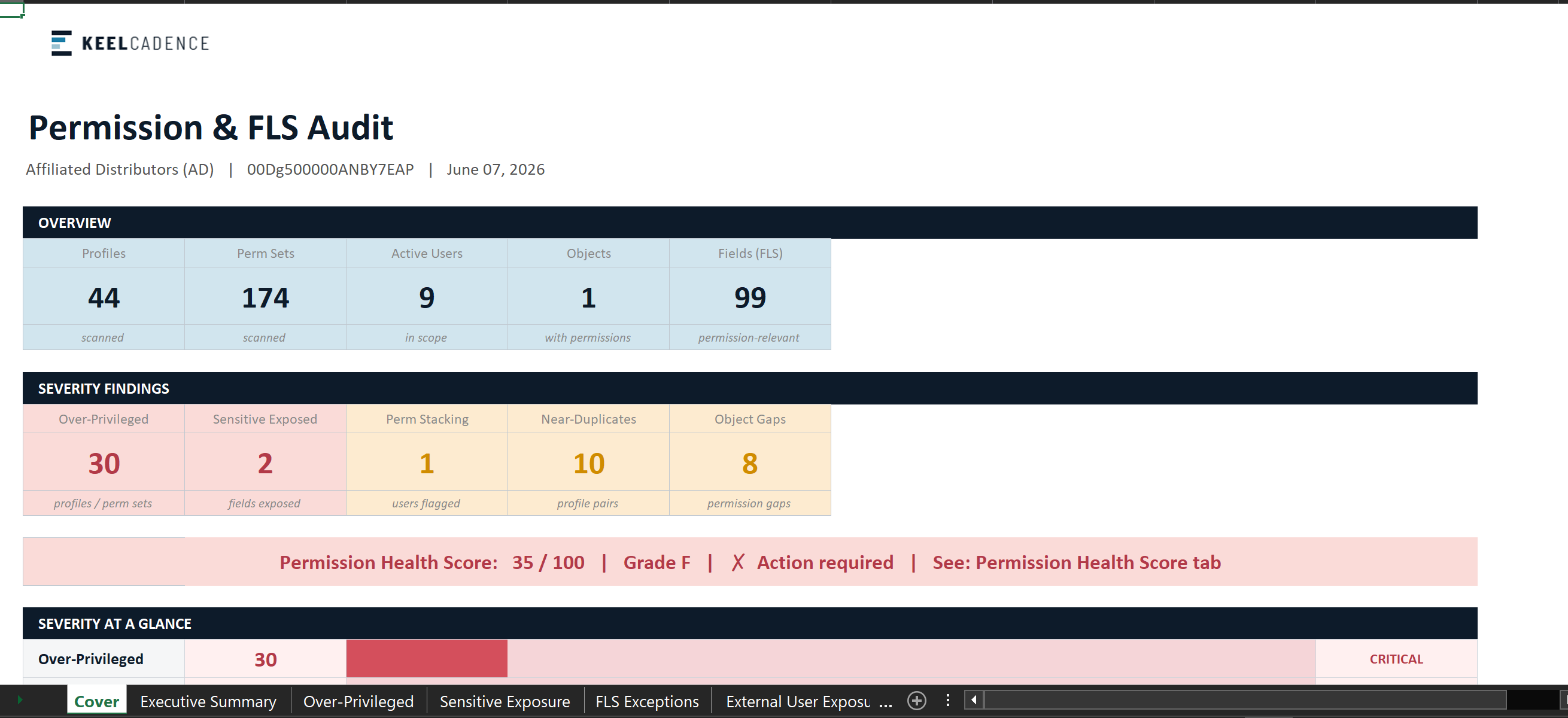The height and width of the screenshot is (718, 1568).
Task: Click the Over-Privileged red severity bar
Action: point(427,658)
